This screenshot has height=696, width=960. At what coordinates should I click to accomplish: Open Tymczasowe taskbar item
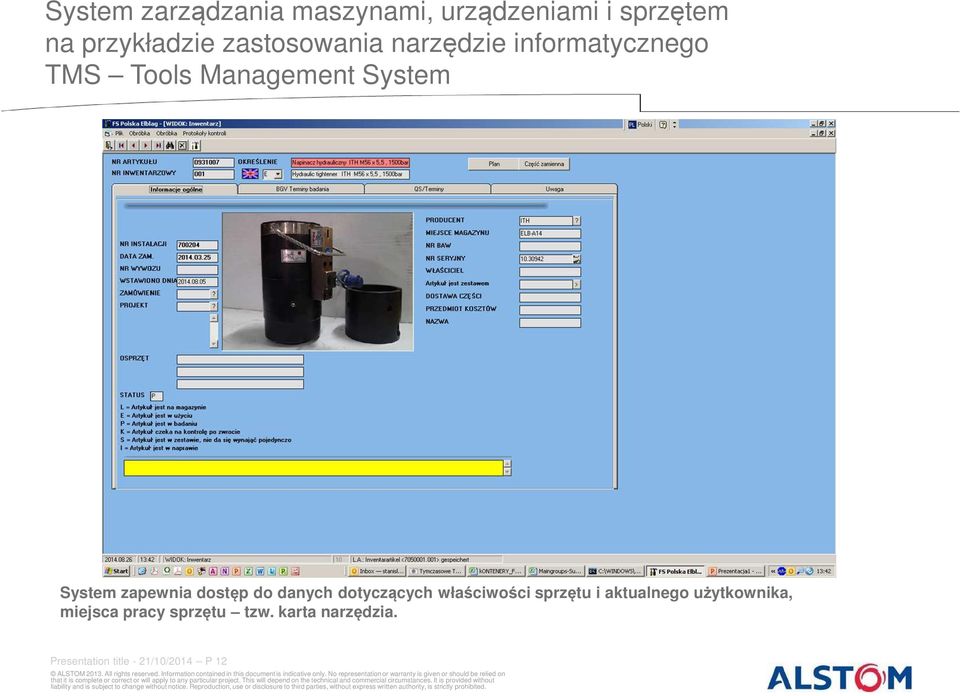point(435,571)
